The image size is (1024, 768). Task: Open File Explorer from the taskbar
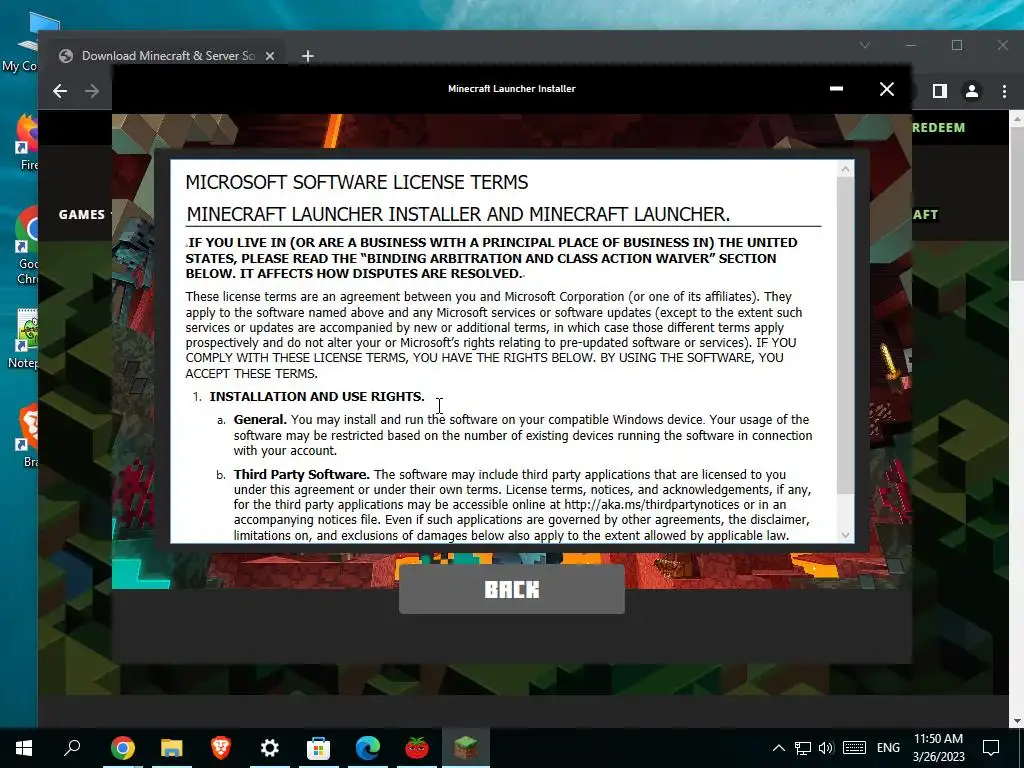tap(171, 748)
